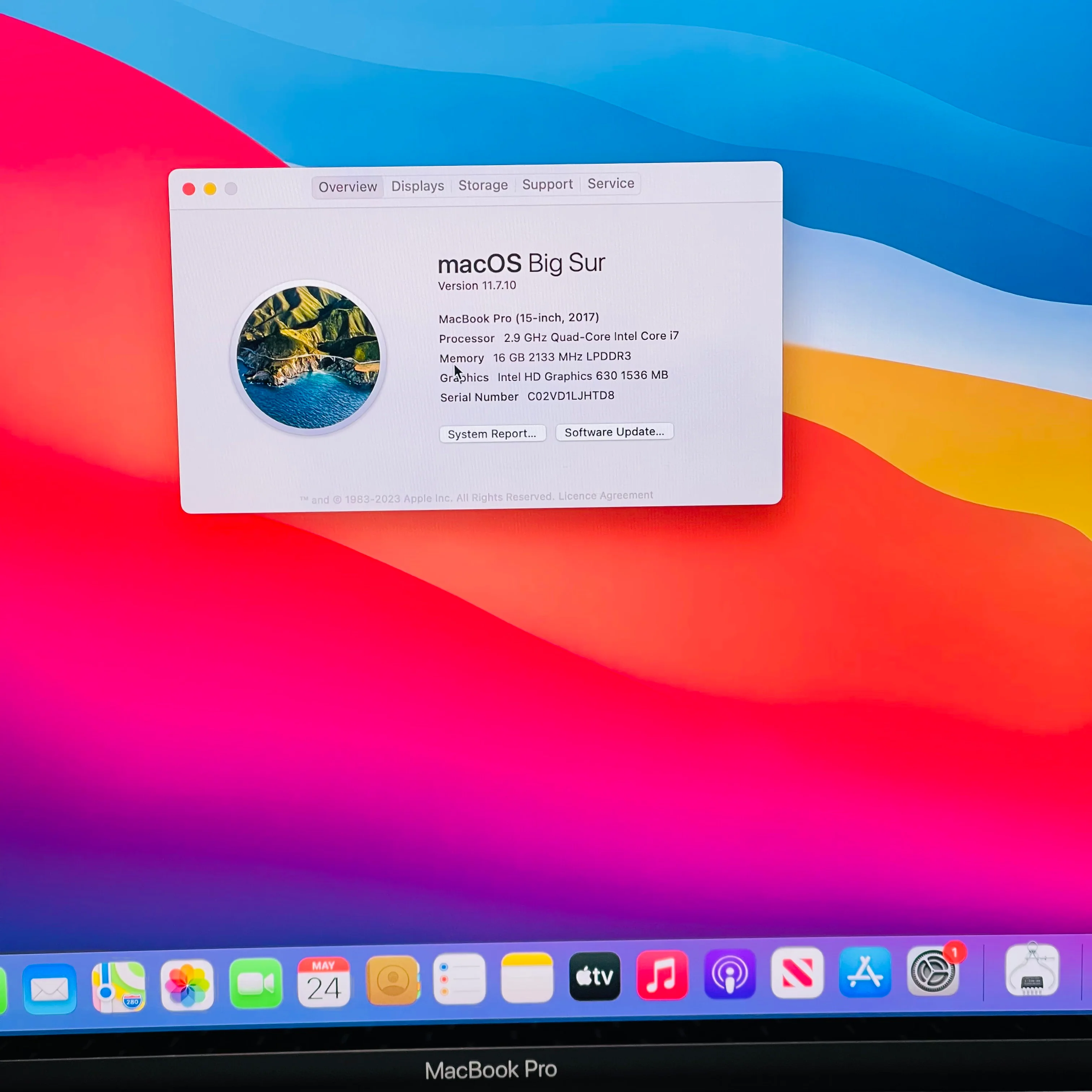
Task: Click the memory value 16 GB 2133 MHz LPDDR3
Action: [562, 357]
